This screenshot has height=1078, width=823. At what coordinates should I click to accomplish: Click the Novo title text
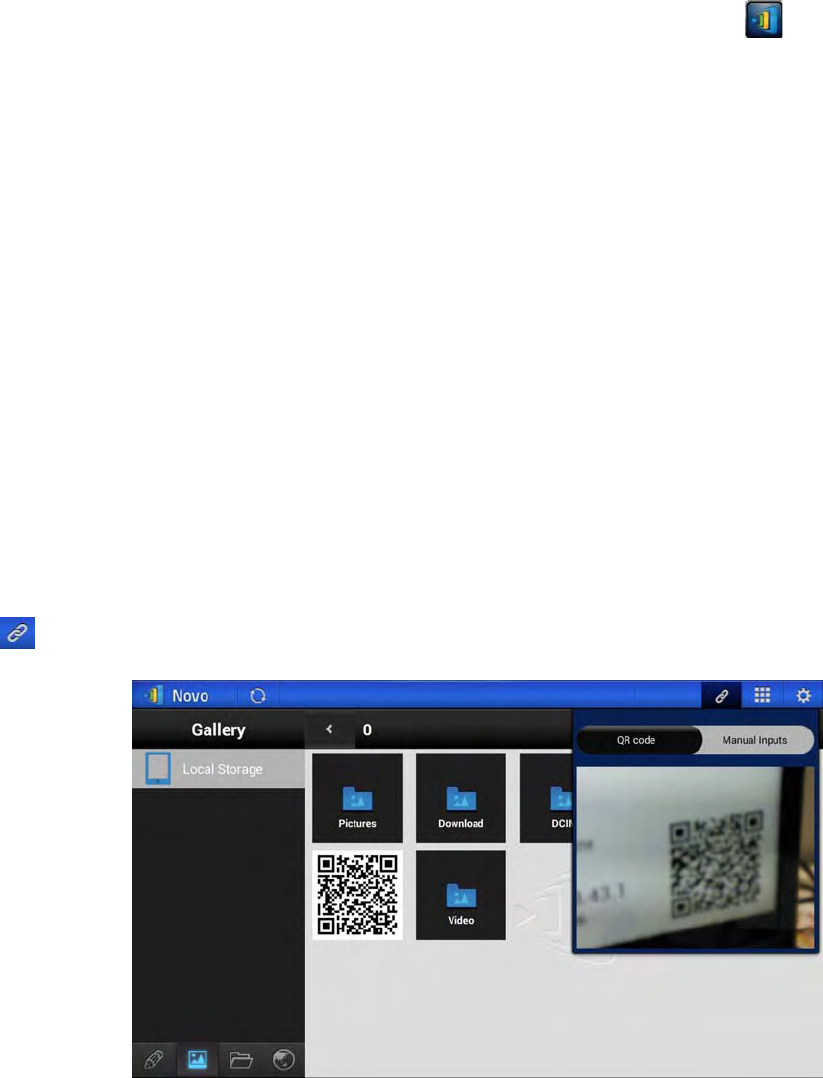(190, 696)
